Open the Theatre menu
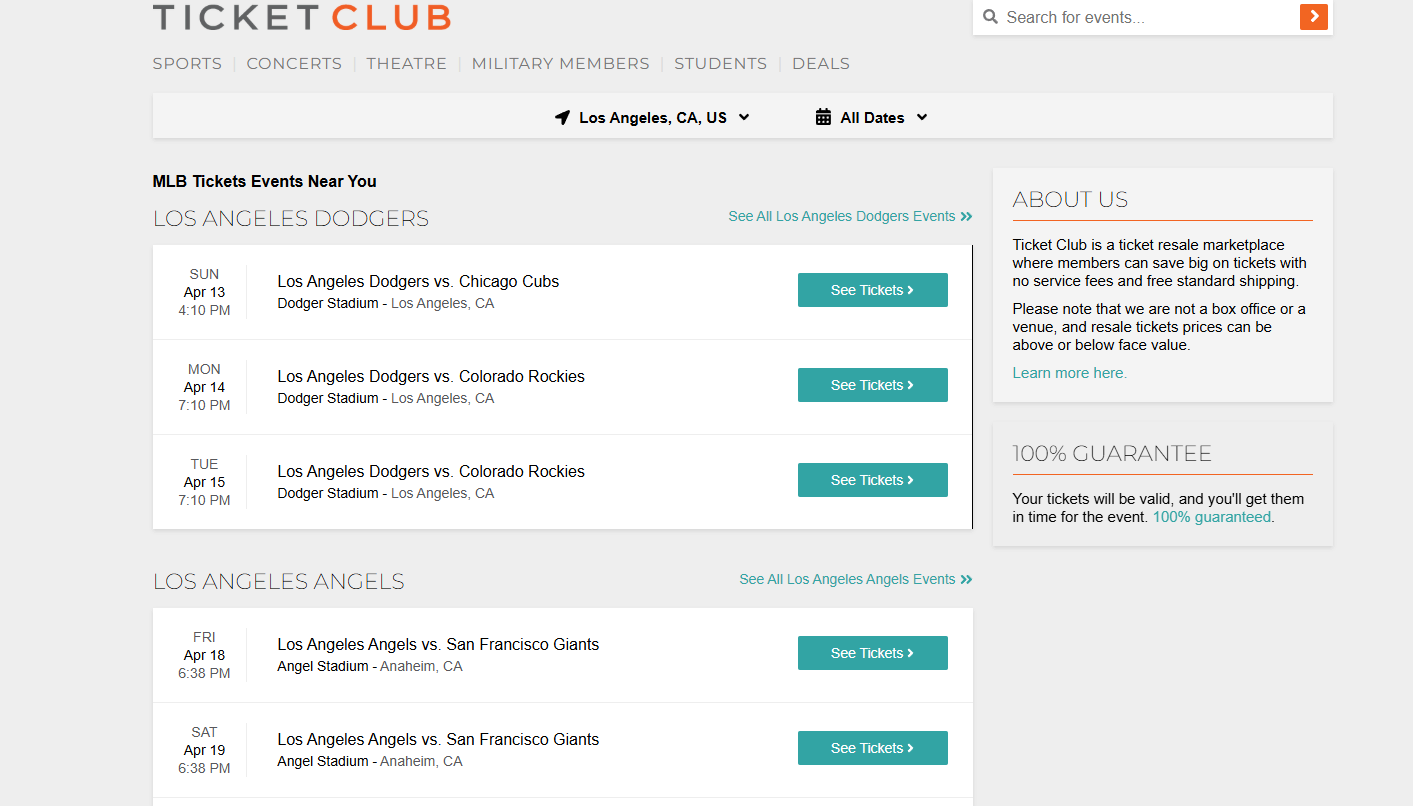Screen dimensions: 1413x806 pos(406,64)
